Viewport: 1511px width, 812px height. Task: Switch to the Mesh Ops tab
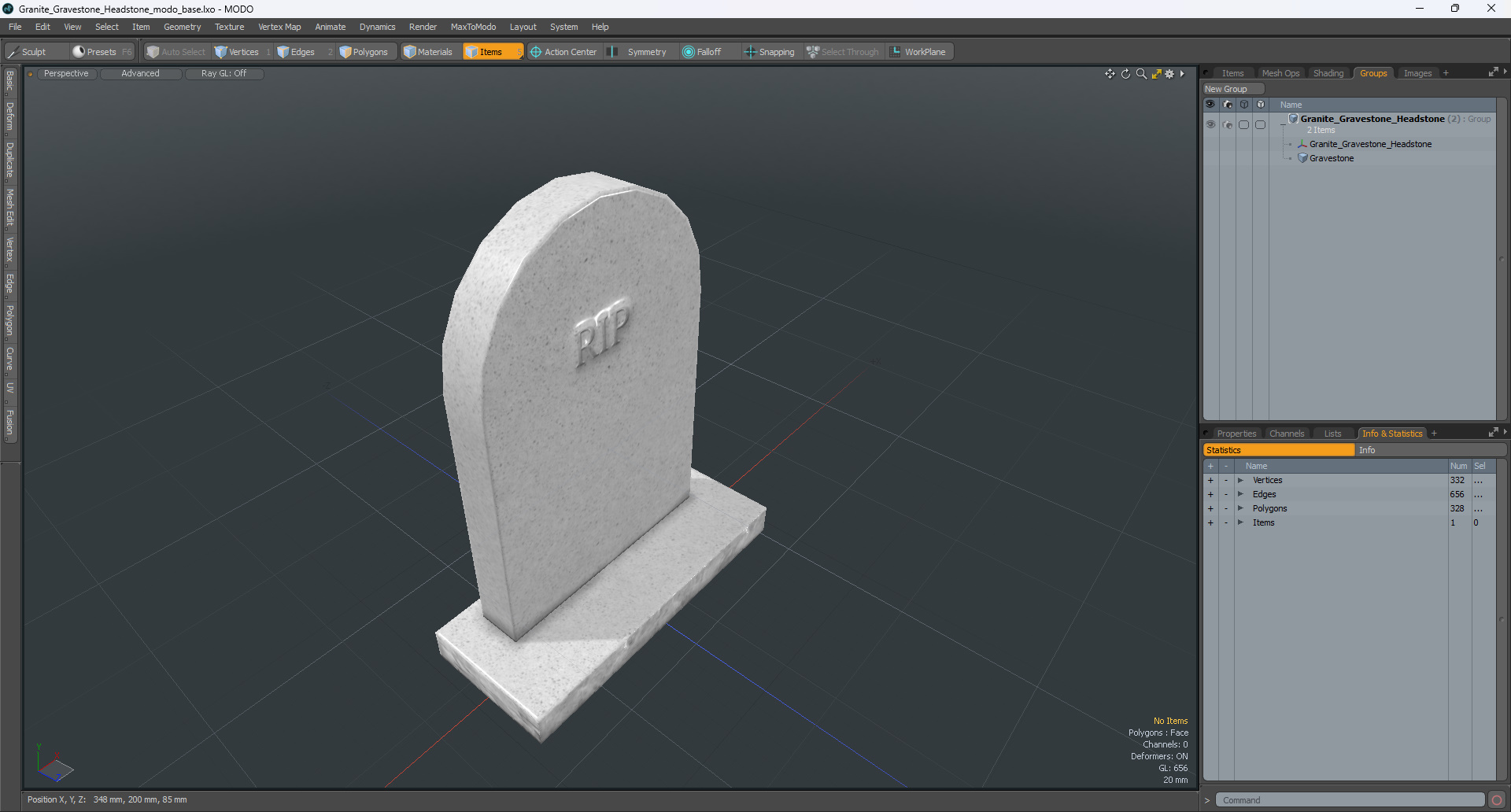pyautogui.click(x=1280, y=73)
